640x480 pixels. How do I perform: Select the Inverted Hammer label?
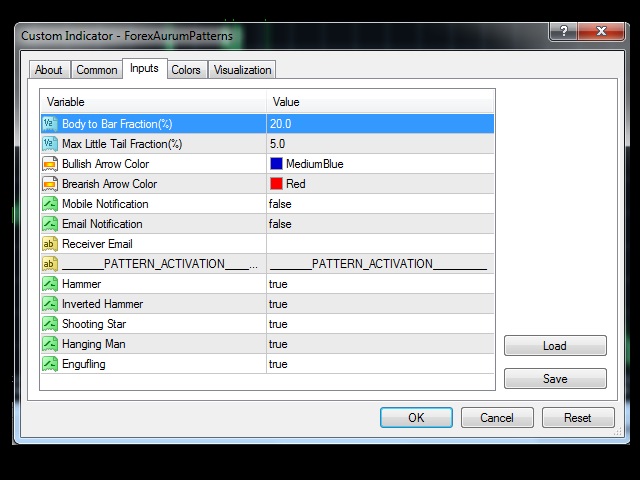(x=102, y=304)
